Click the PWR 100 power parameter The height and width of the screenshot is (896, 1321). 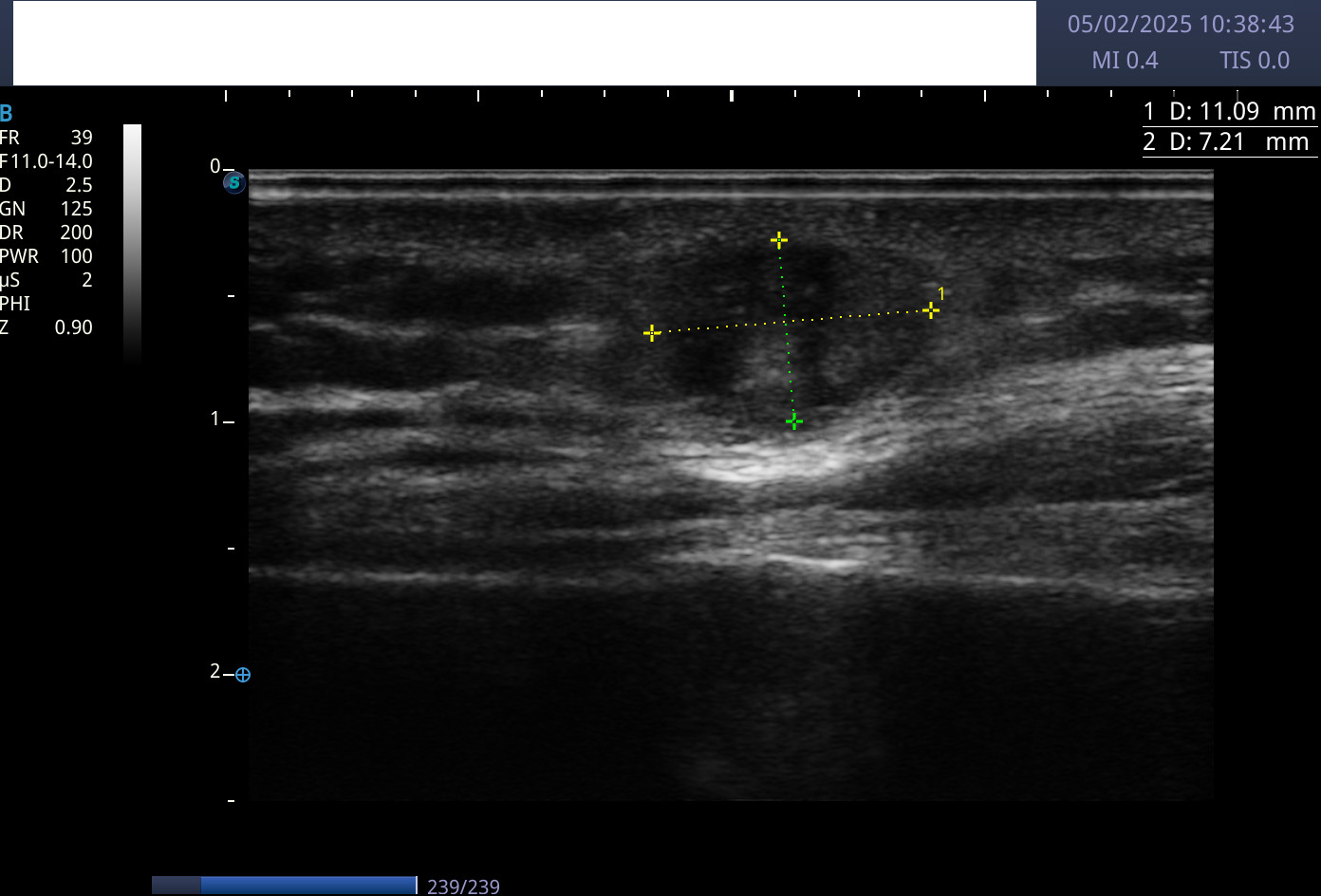click(47, 256)
